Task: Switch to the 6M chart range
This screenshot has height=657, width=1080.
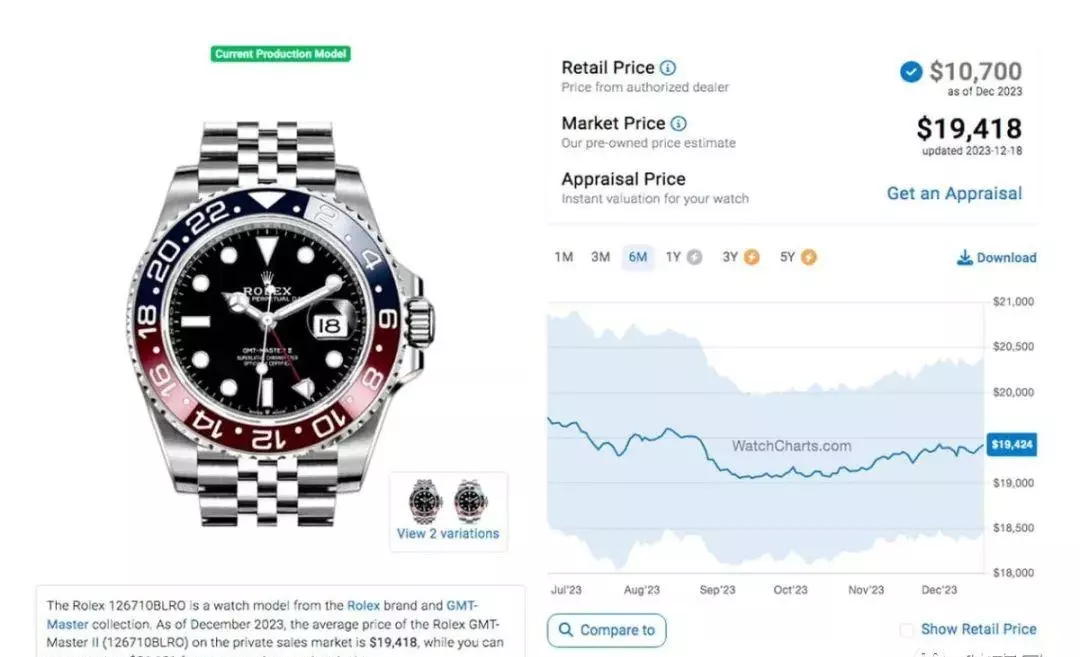Action: [637, 257]
